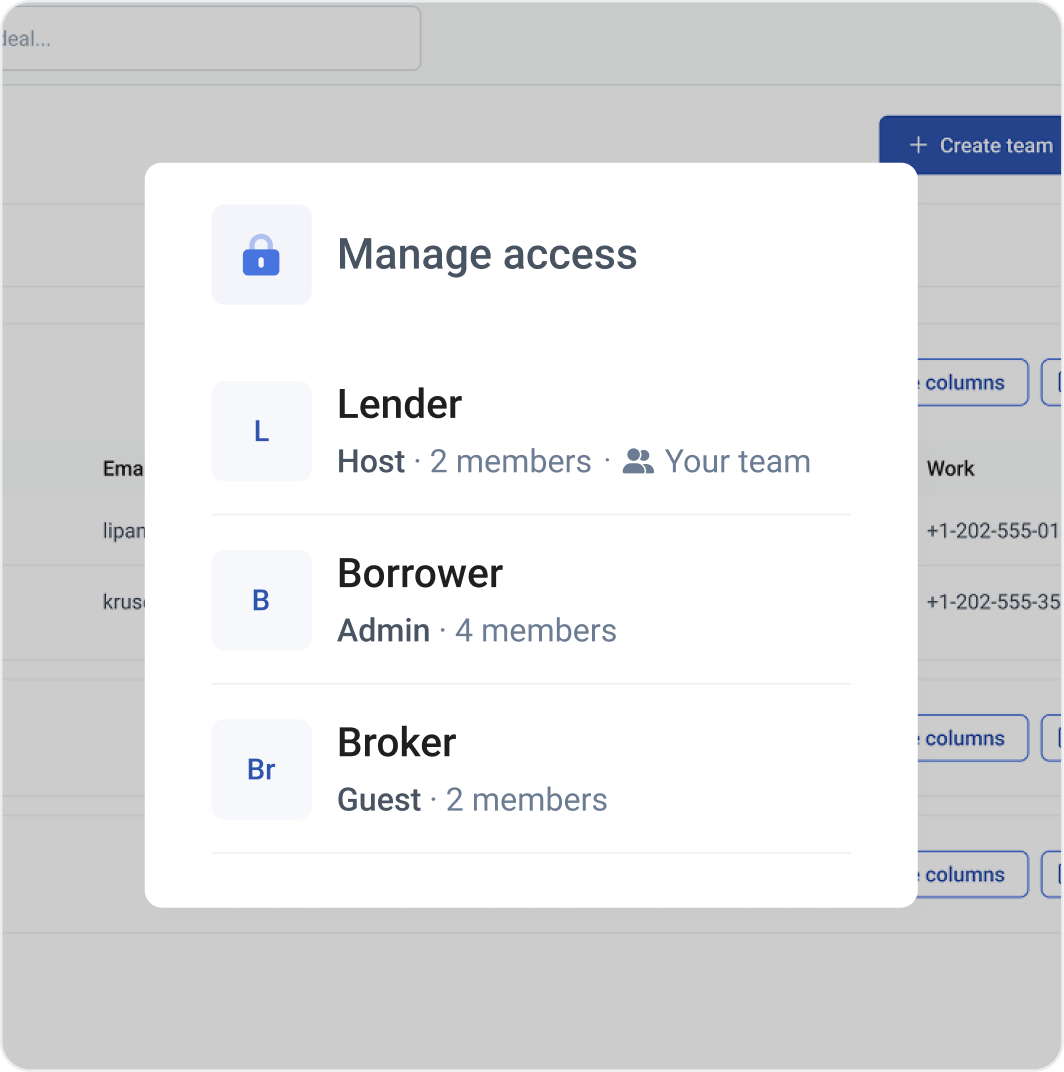Click the search deal input field
Viewport: 1064px width, 1072px height.
point(210,39)
